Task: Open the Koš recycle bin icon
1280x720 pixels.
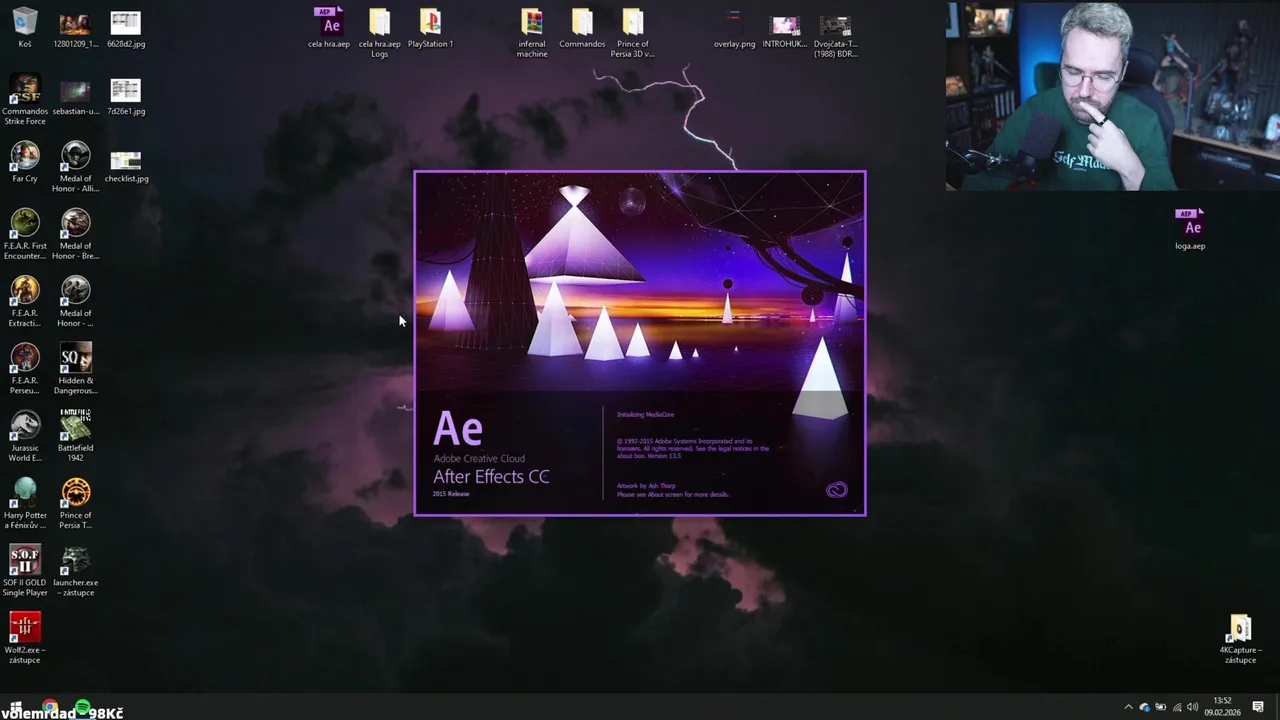Action: tap(25, 28)
